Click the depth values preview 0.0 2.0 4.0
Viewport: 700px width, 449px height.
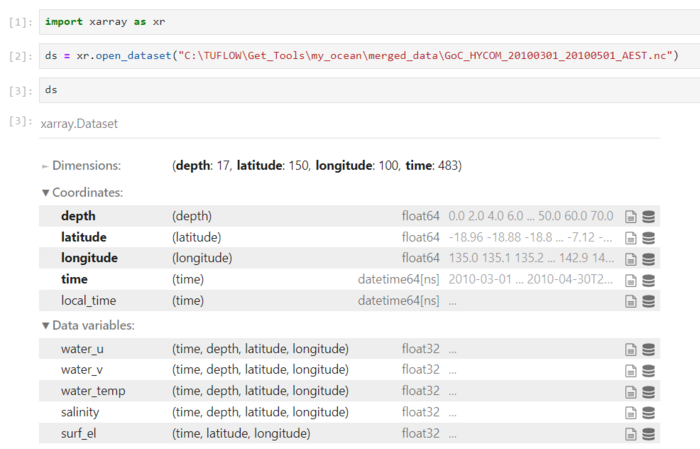tap(531, 216)
